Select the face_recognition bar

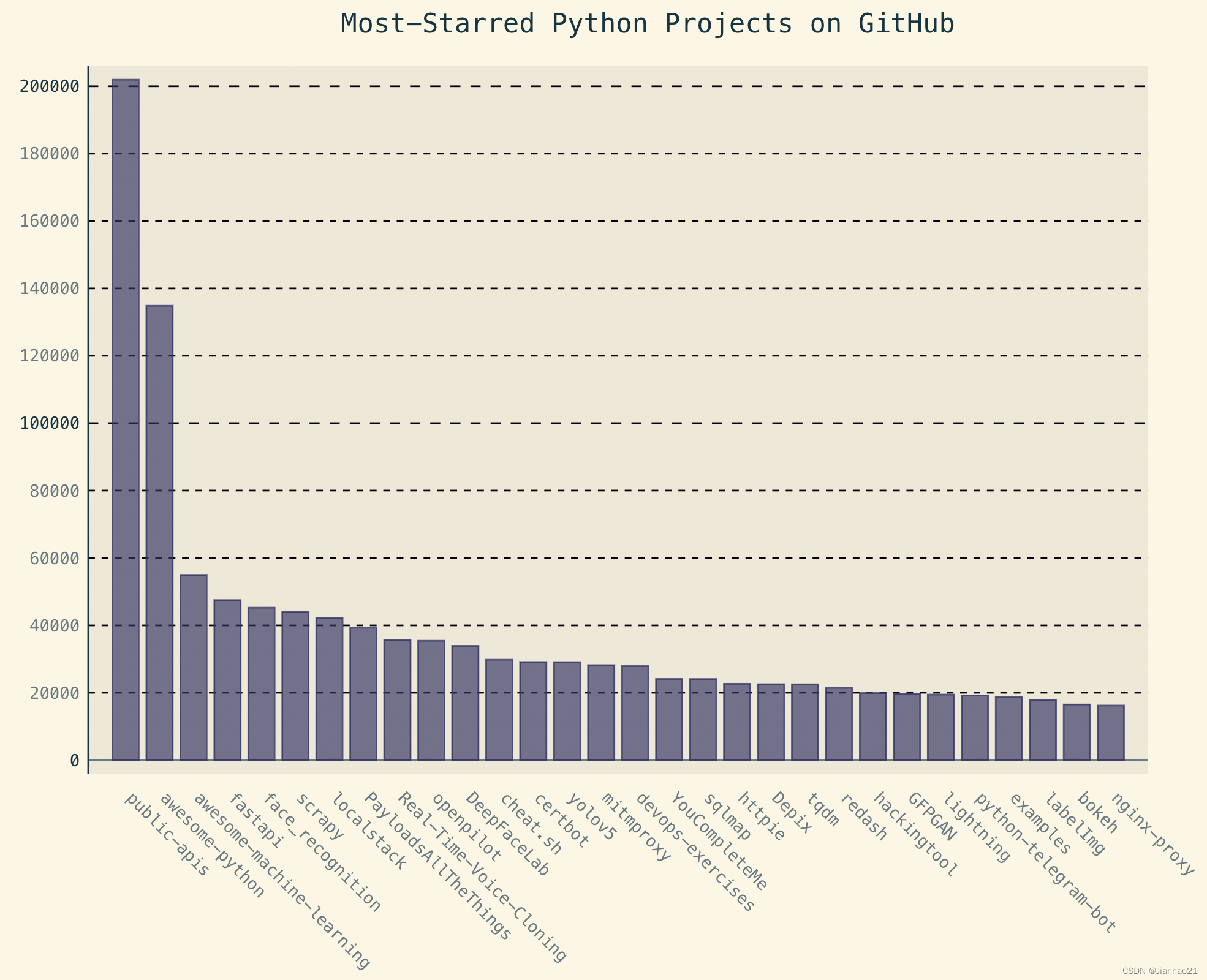[x=262, y=684]
